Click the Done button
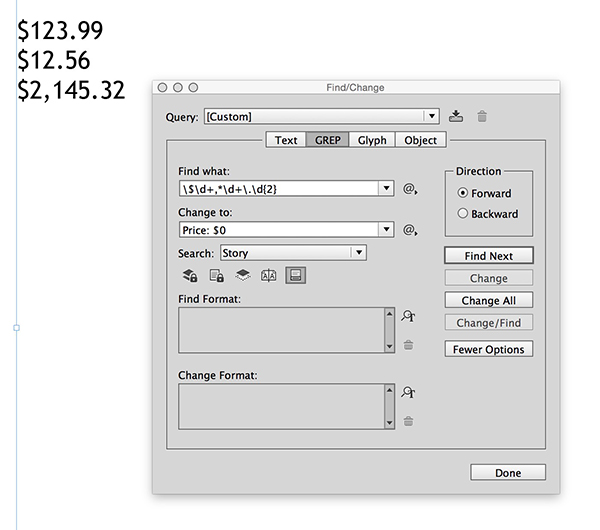 point(508,473)
